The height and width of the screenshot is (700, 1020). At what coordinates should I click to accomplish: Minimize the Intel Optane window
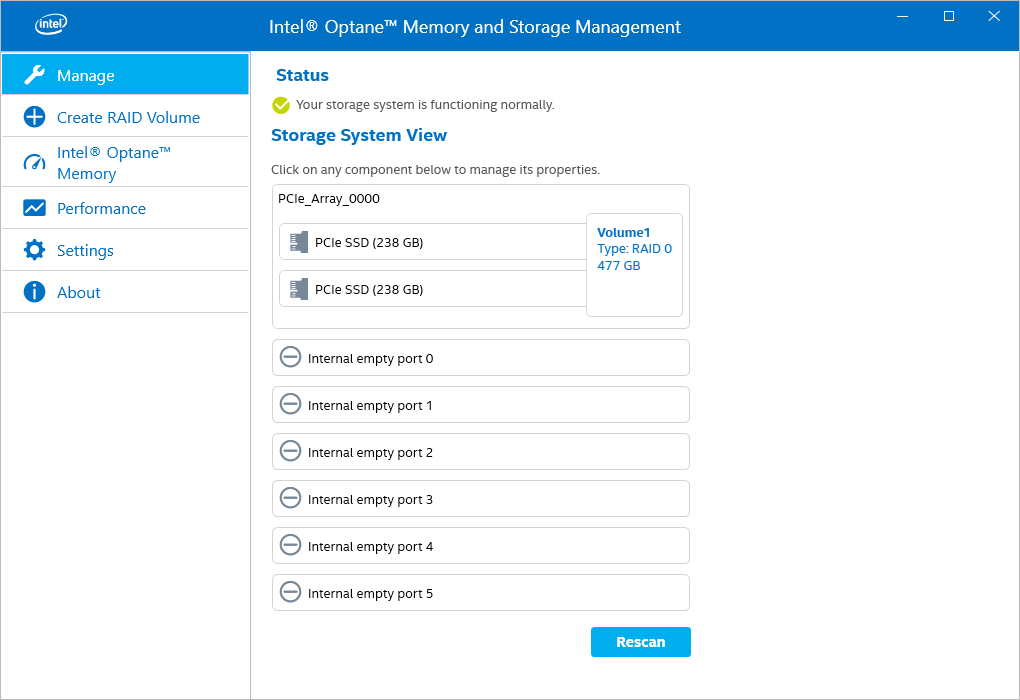coord(902,16)
